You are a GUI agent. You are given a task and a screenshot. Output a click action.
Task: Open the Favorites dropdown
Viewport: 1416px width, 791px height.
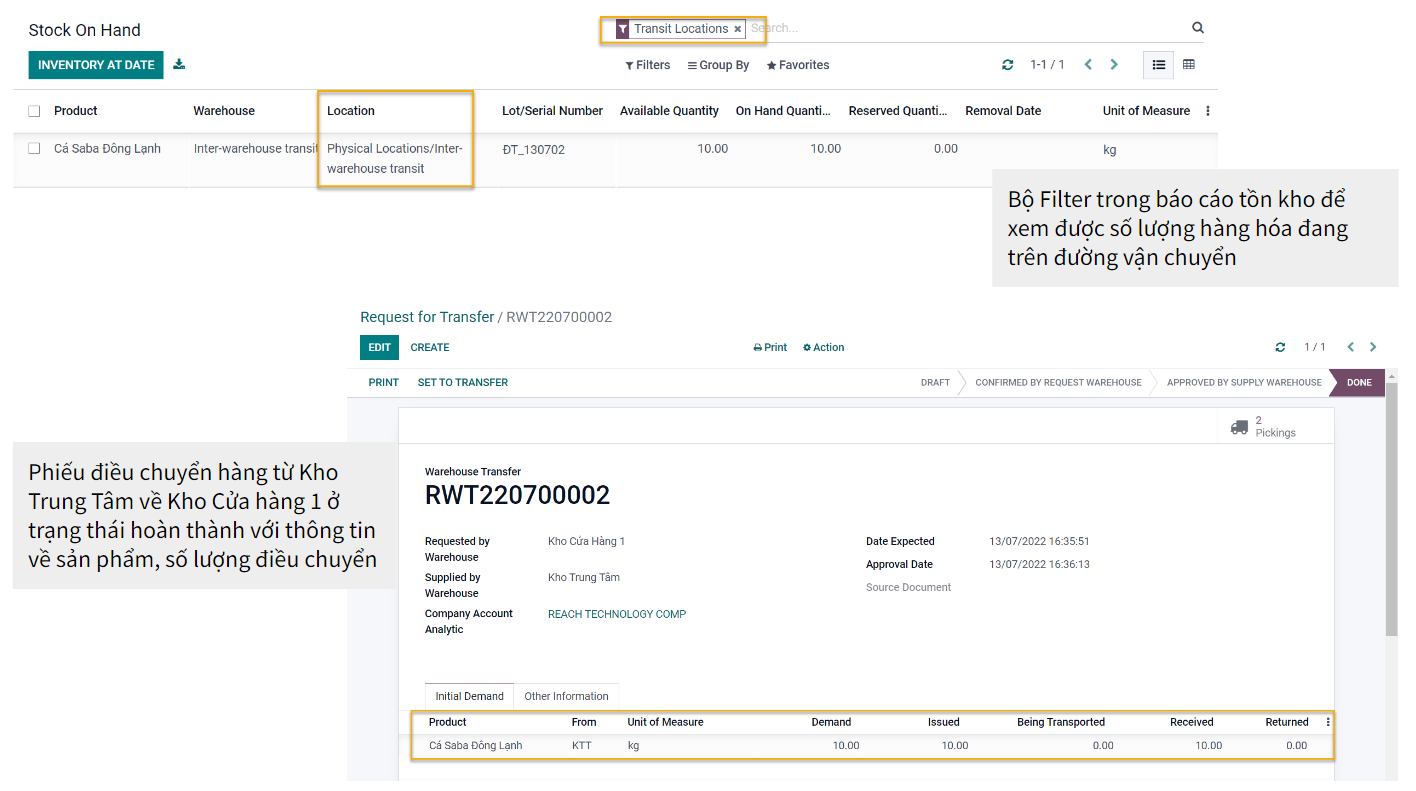[797, 65]
